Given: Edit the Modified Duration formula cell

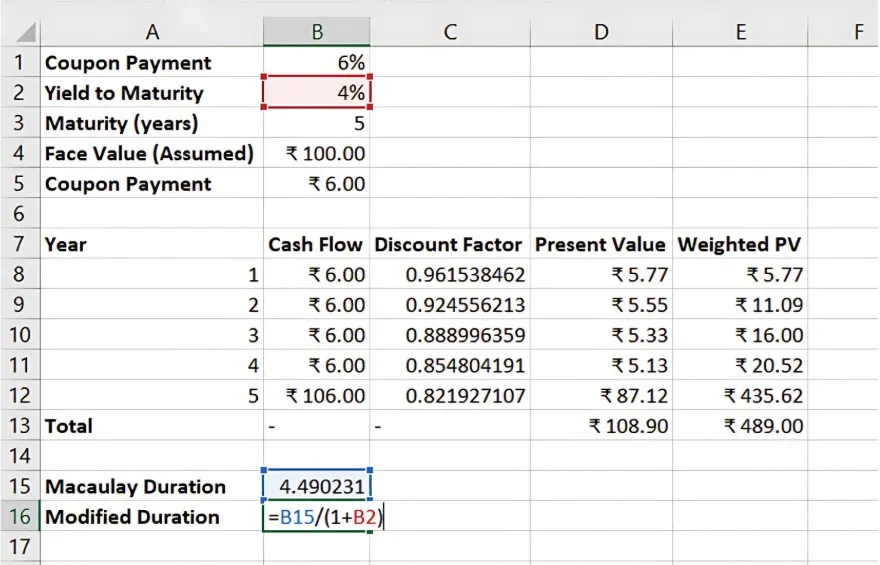Looking at the screenshot, I should point(317,517).
